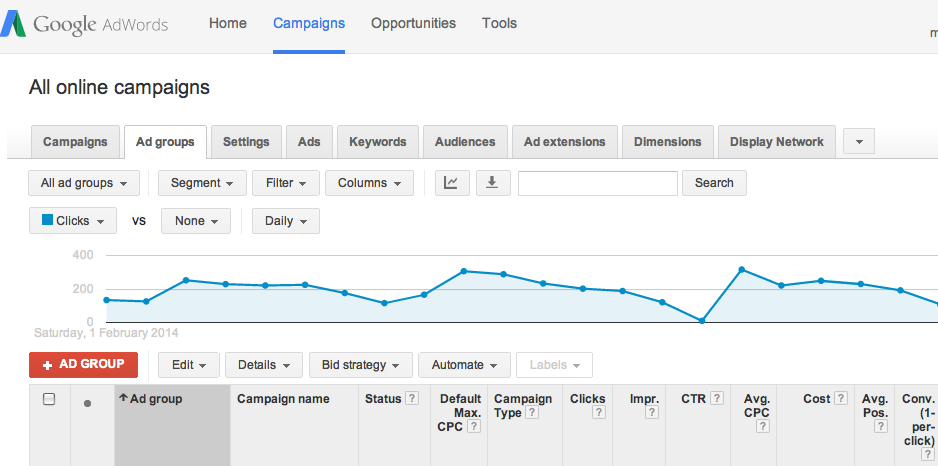The width and height of the screenshot is (938, 466).
Task: Open help icon beside Cost
Action: click(840, 398)
